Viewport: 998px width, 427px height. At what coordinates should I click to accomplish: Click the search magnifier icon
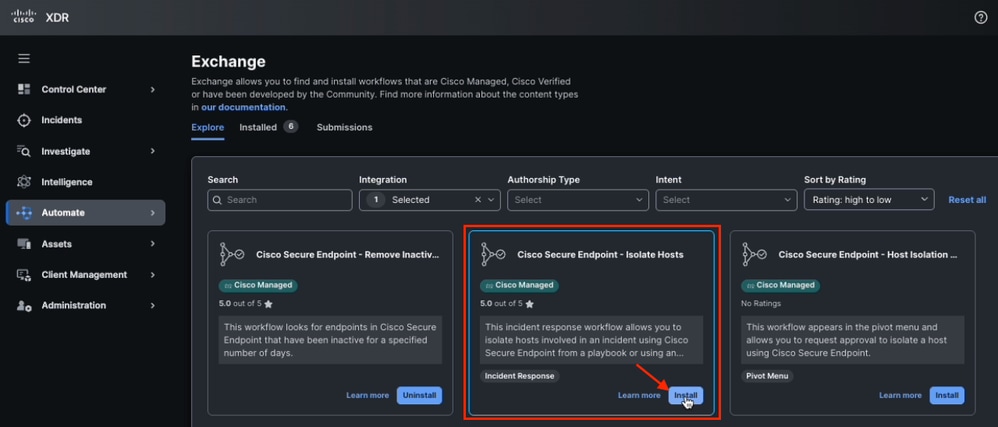pos(218,200)
